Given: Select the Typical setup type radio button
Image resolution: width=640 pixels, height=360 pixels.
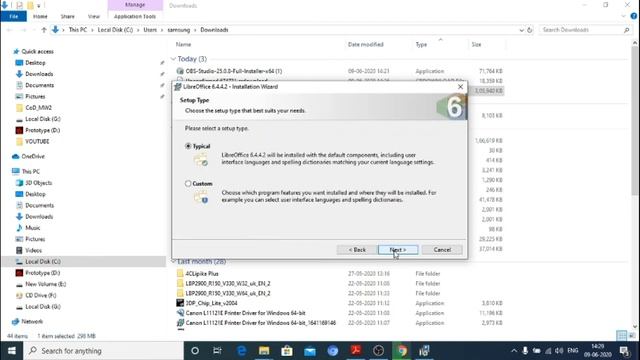Looking at the screenshot, I should pos(188,146).
